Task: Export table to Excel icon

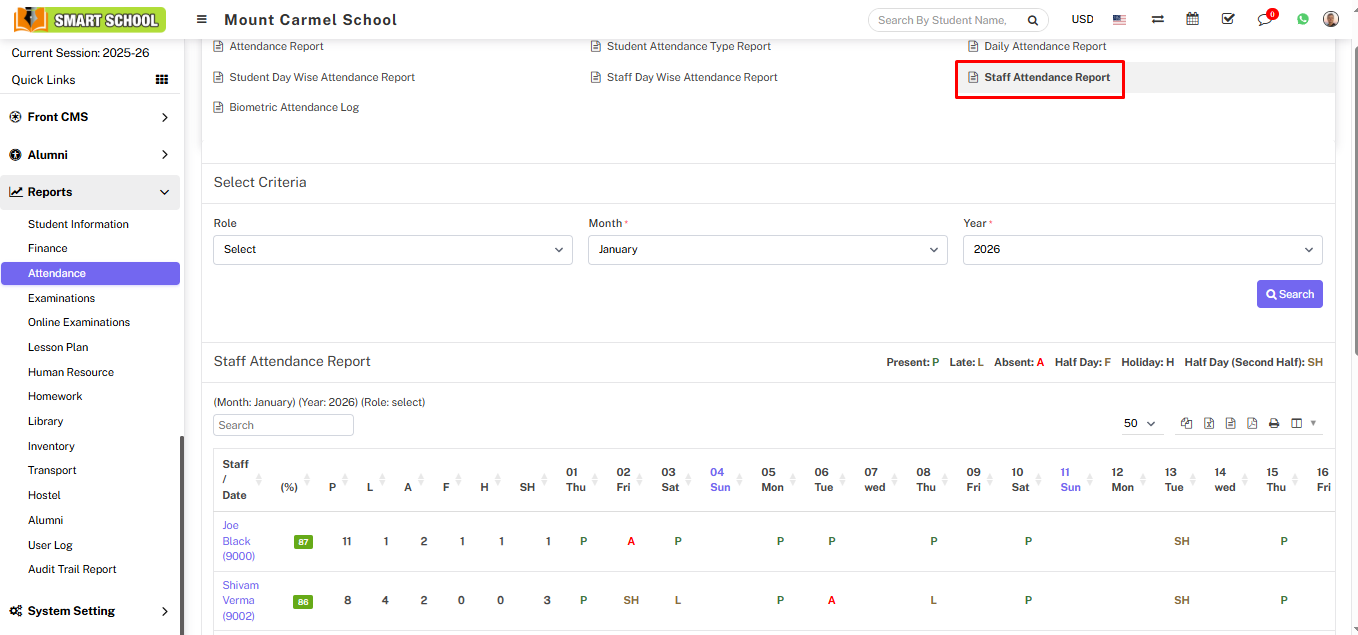Action: [x=1209, y=424]
